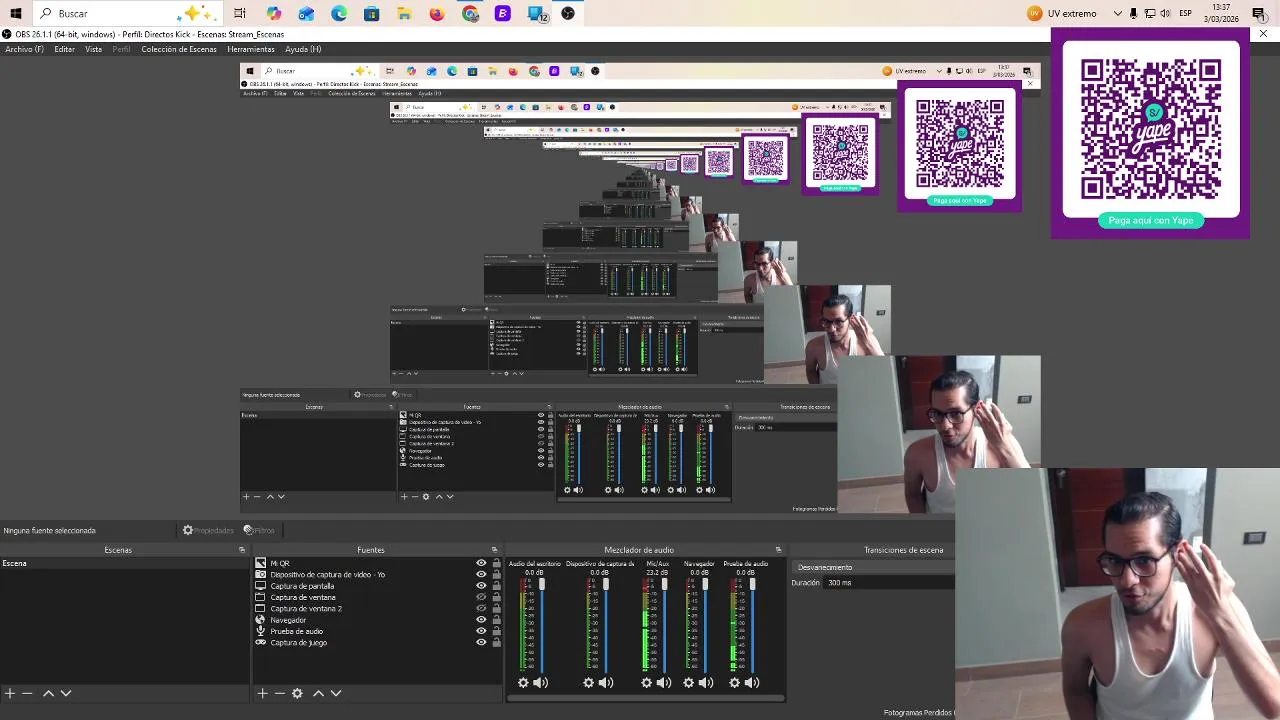The height and width of the screenshot is (720, 1280).
Task: Toggle lock on Prueba de audio source
Action: [x=496, y=631]
